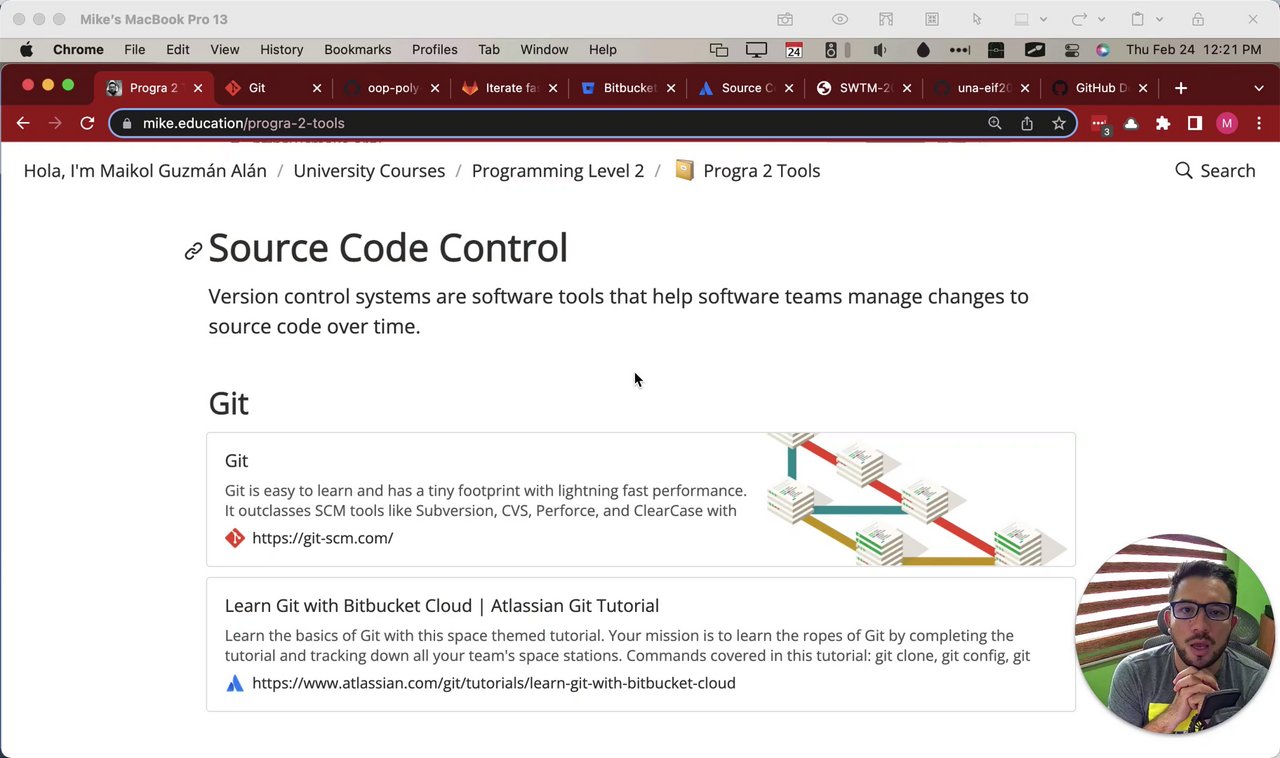Viewport: 1280px width, 758px height.
Task: Open the History menu
Action: [x=282, y=49]
